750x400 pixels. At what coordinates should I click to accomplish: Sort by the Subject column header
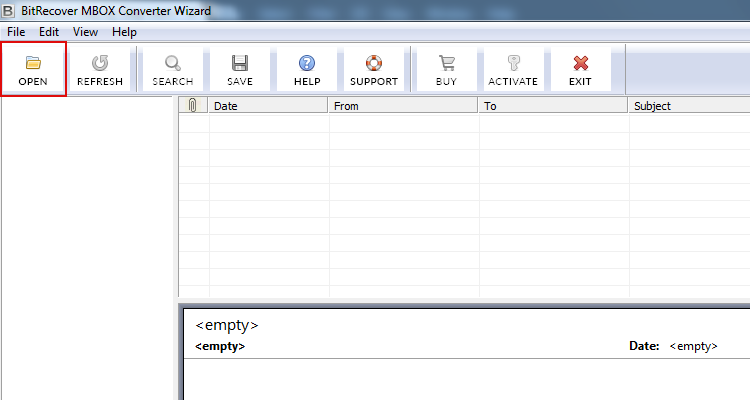click(689, 106)
